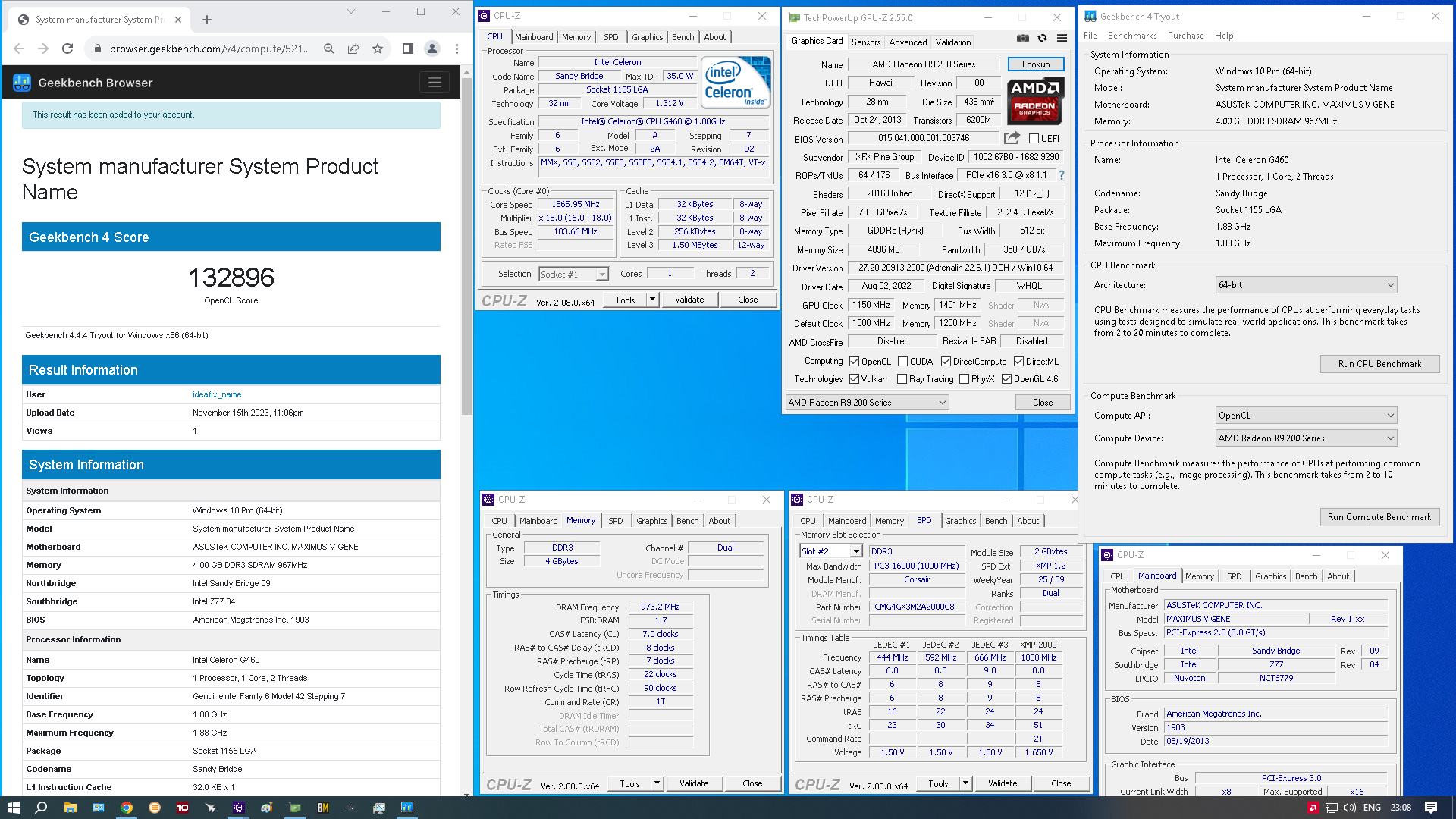The image size is (1456, 819).
Task: Open the Geekbench Browser hamburger navigation menu
Action: (x=435, y=83)
